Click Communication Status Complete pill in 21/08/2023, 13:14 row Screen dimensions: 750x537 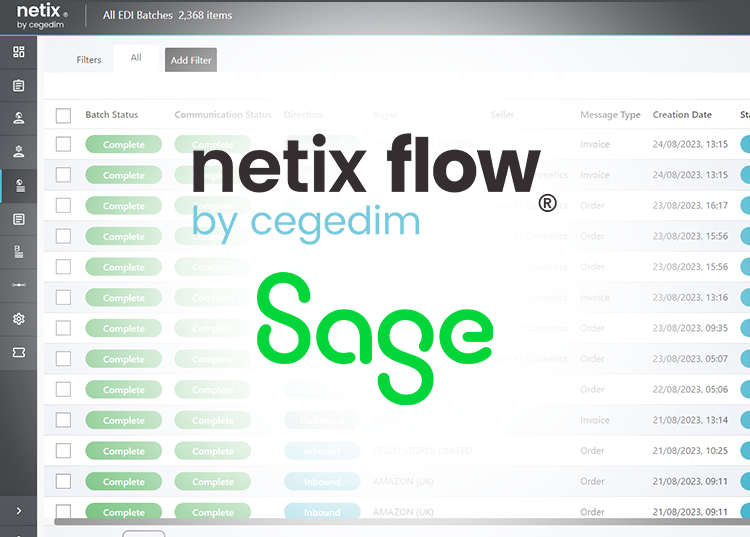click(213, 420)
